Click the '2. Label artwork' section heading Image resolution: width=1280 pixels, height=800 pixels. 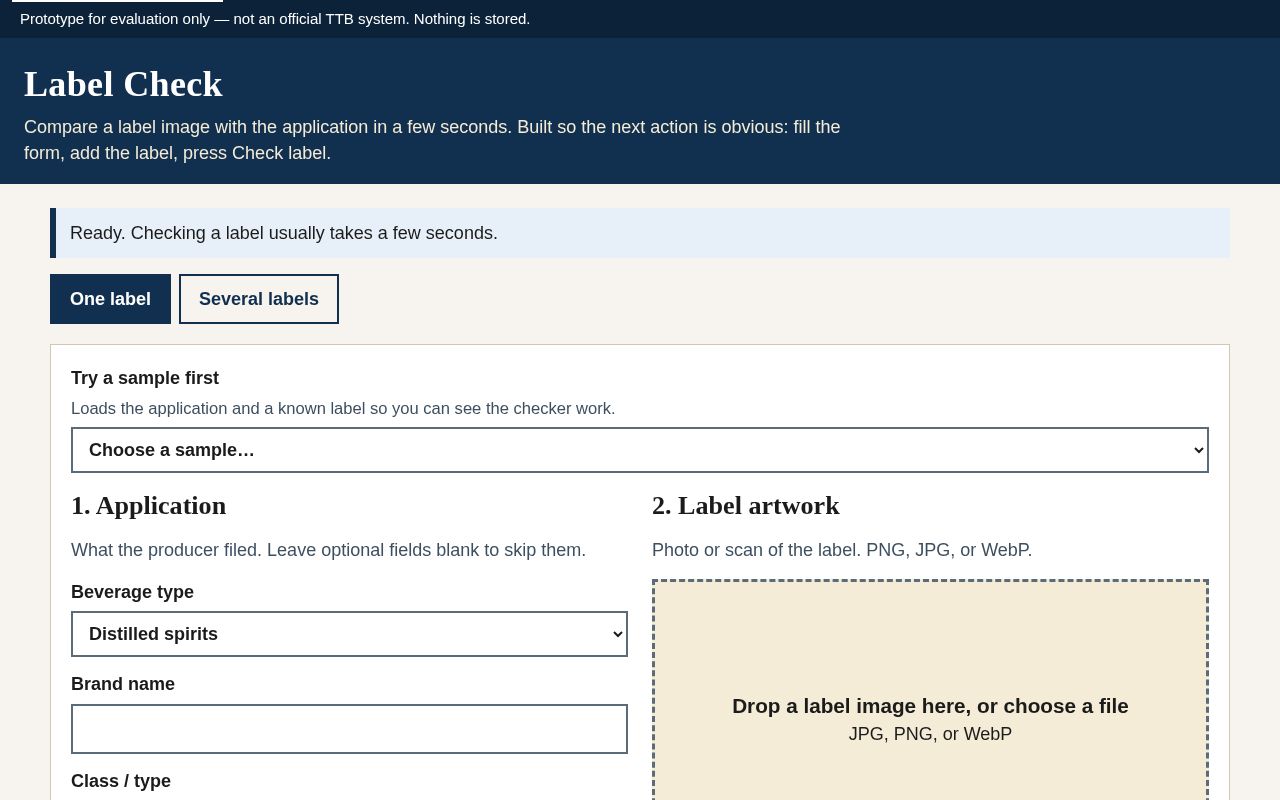[746, 506]
